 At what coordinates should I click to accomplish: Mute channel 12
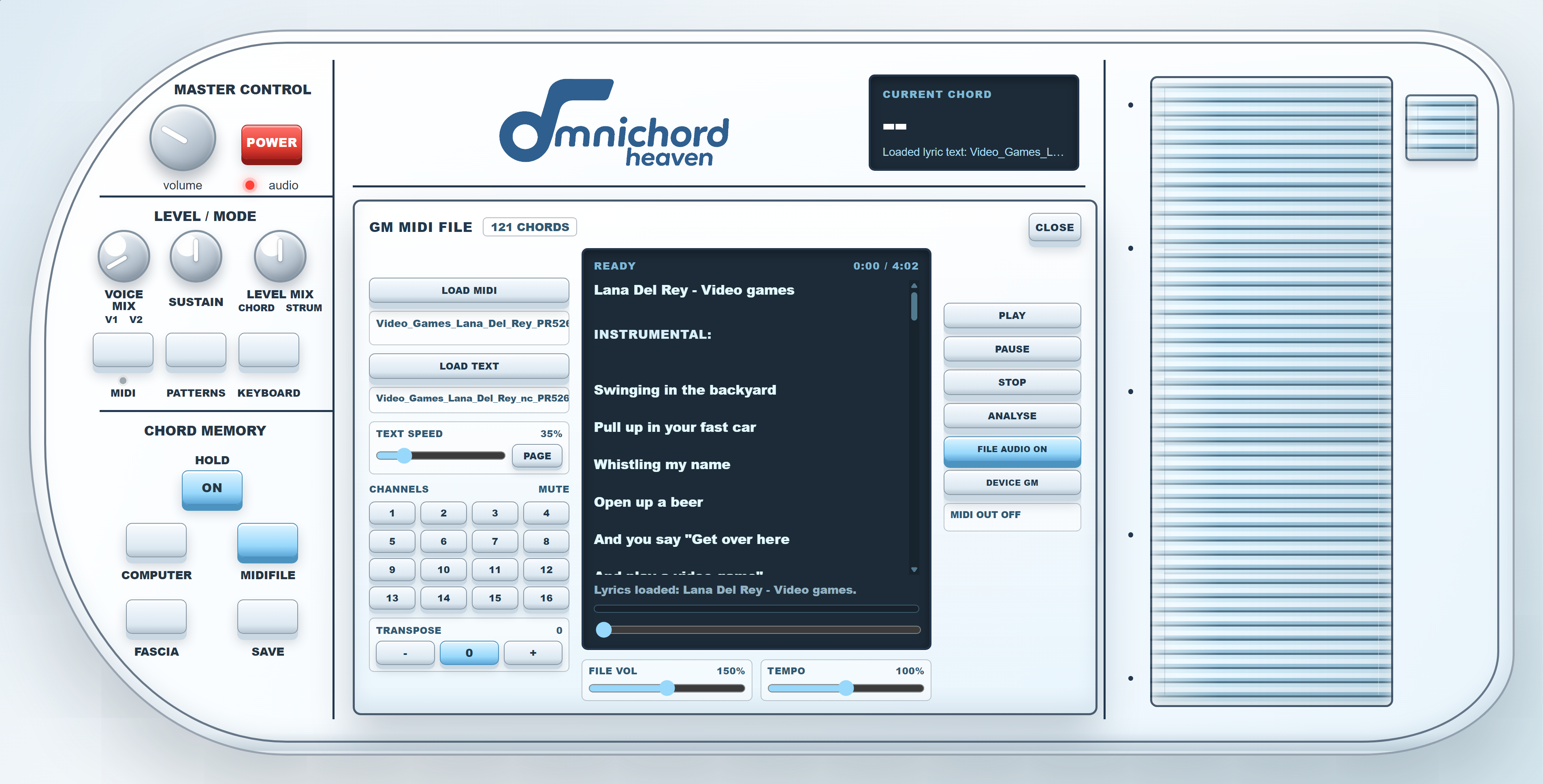pyautogui.click(x=546, y=570)
